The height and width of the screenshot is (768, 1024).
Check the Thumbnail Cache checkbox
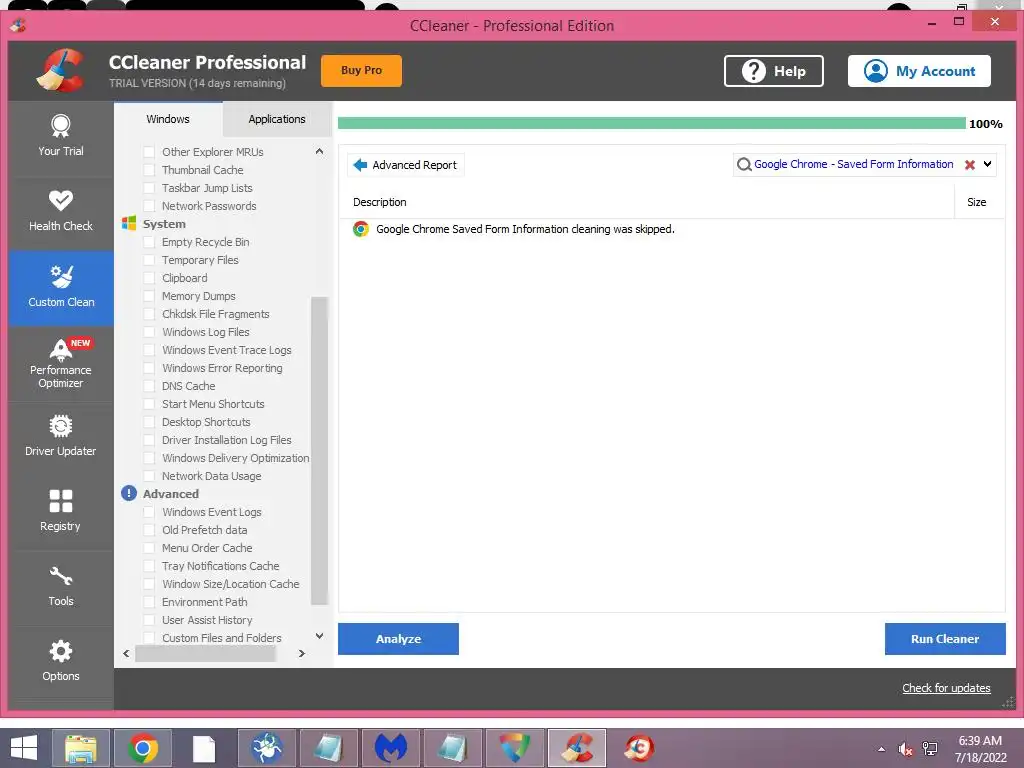pos(149,170)
